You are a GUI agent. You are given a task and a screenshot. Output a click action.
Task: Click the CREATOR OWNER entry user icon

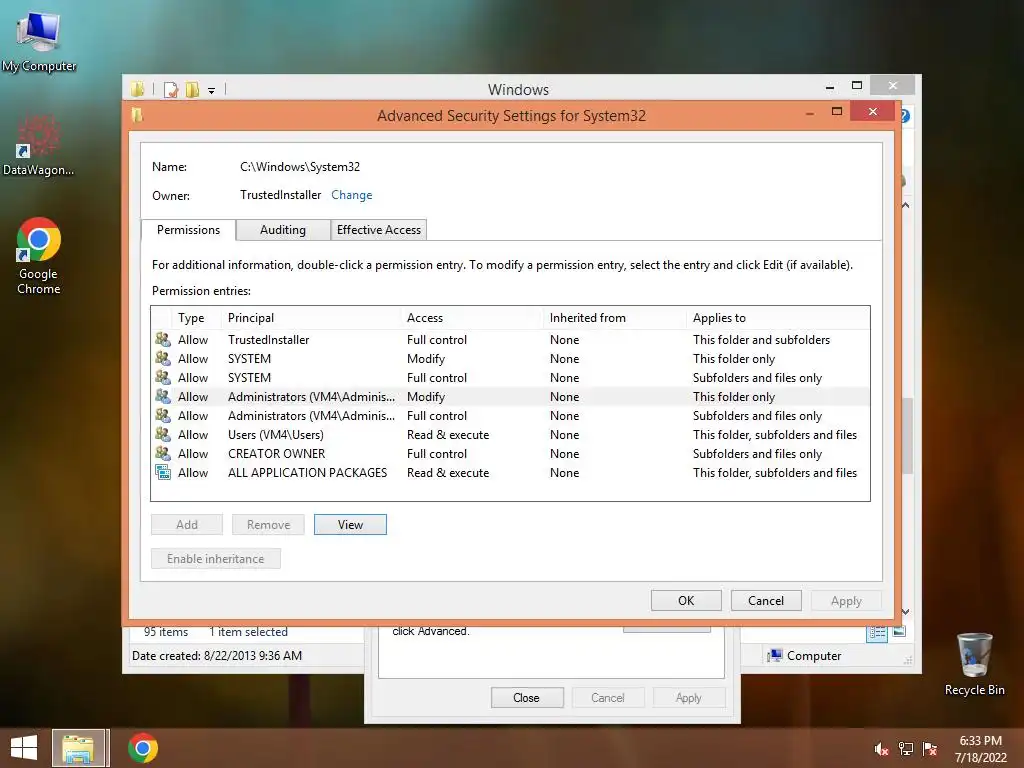163,453
